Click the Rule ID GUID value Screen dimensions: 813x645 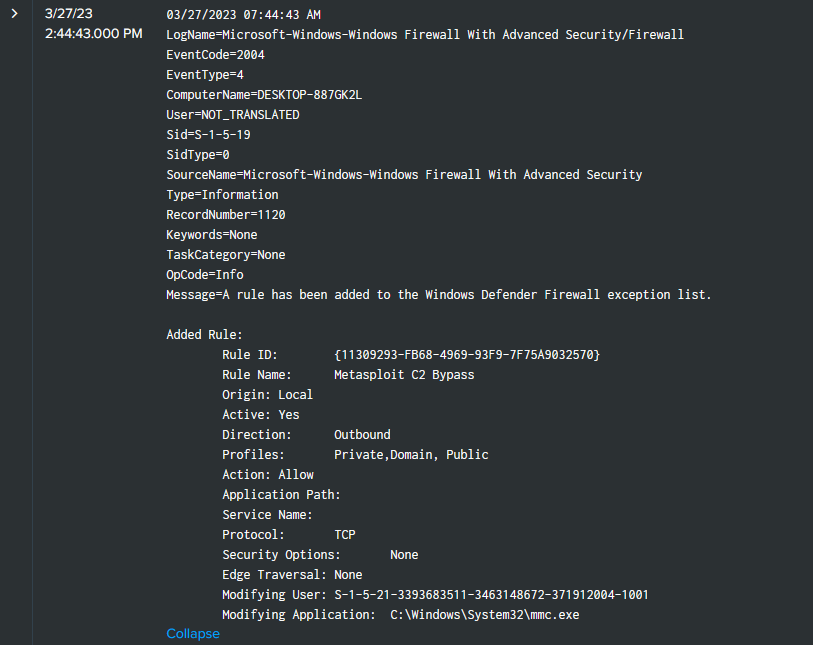pyautogui.click(x=467, y=355)
